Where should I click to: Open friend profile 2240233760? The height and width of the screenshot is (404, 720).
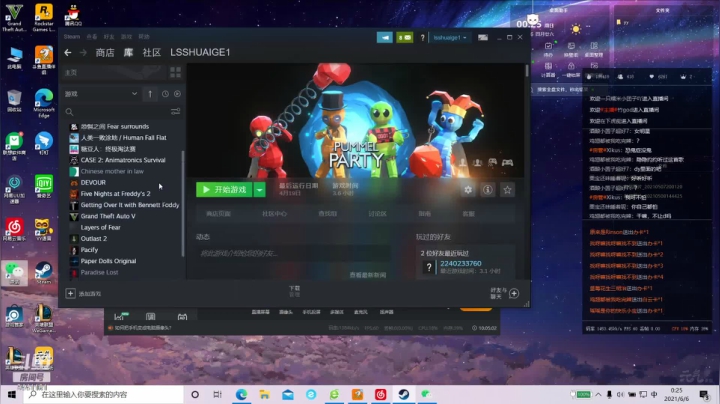point(461,264)
